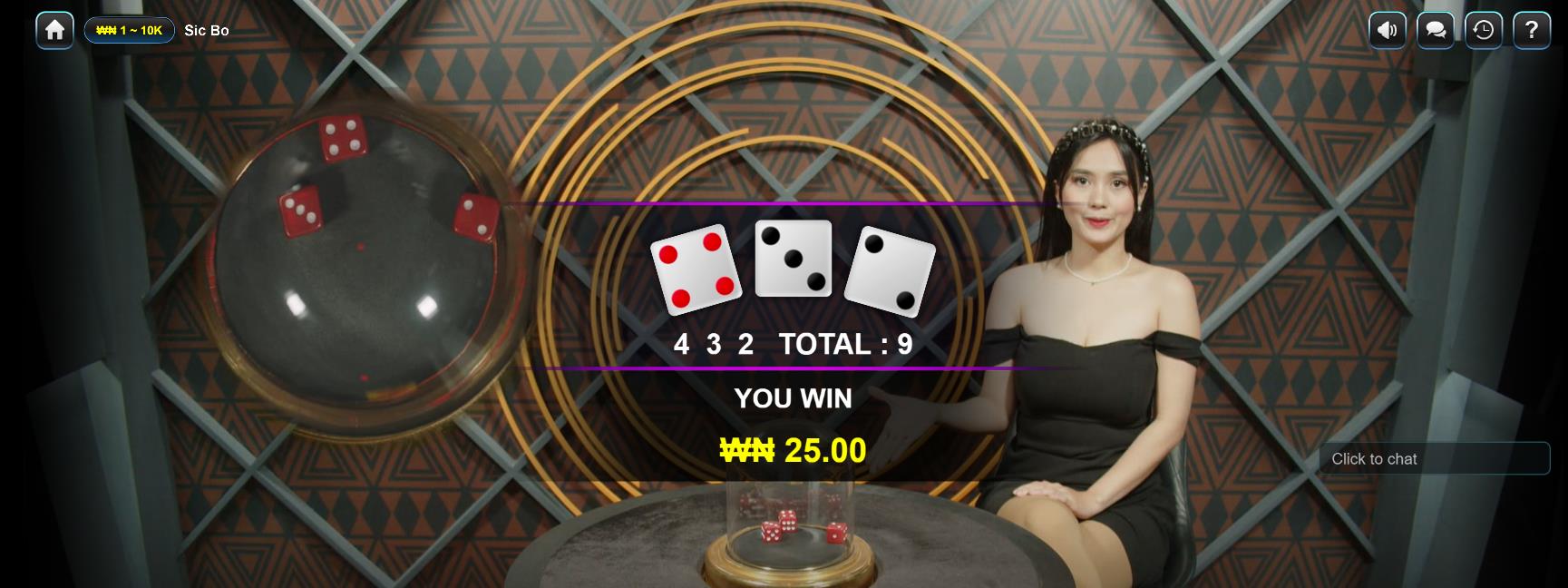
Task: Click the right red die in dome
Action: click(477, 218)
